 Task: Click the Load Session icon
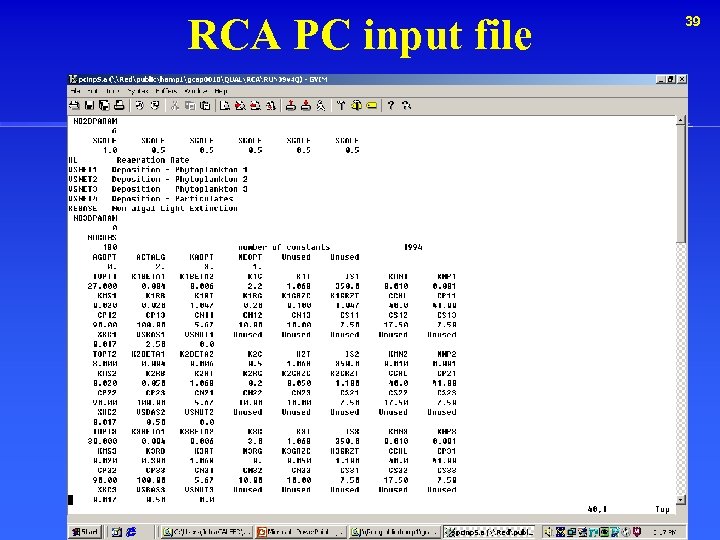(x=290, y=106)
